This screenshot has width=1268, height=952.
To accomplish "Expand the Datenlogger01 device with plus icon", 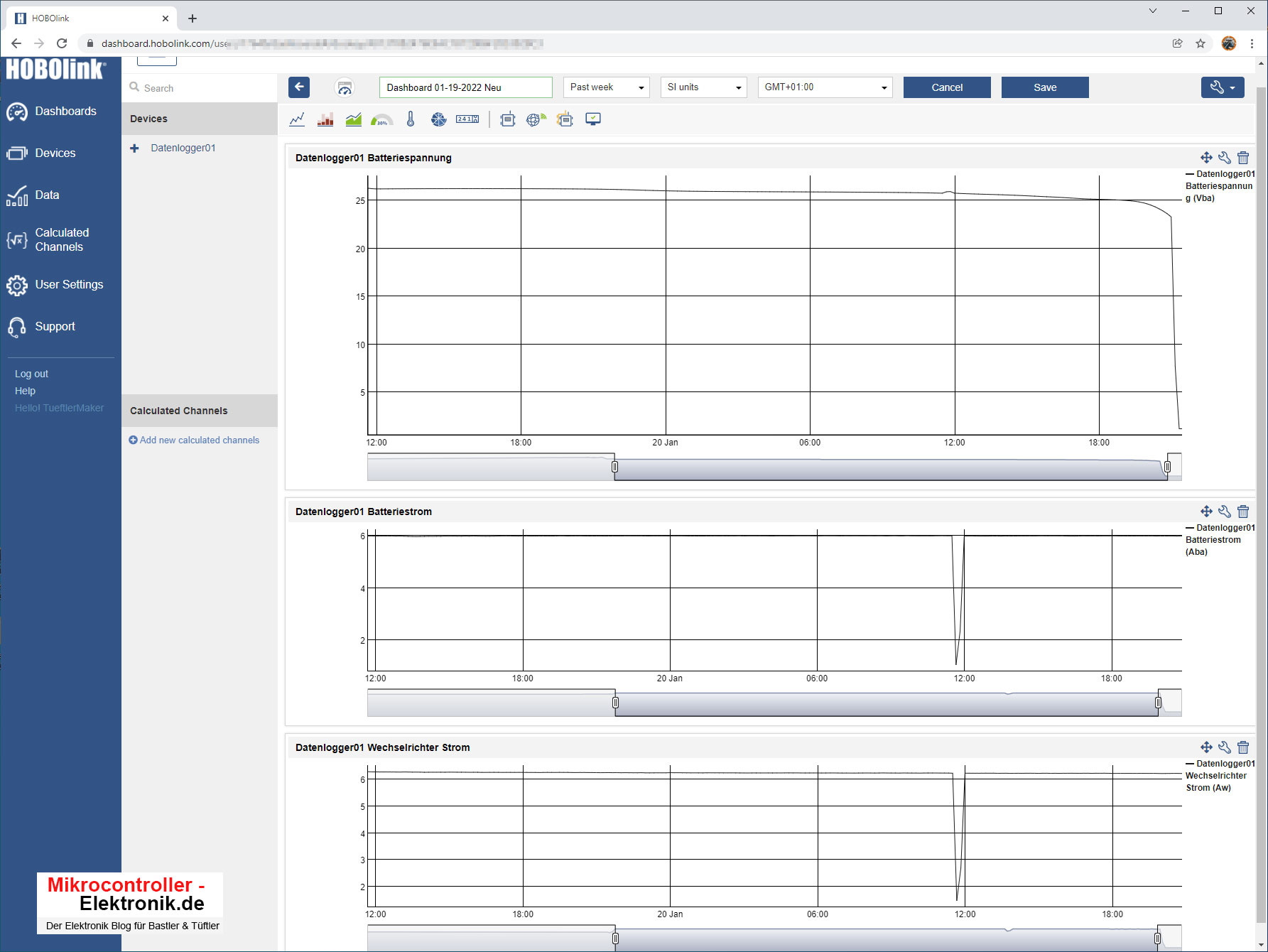I will pyautogui.click(x=134, y=148).
